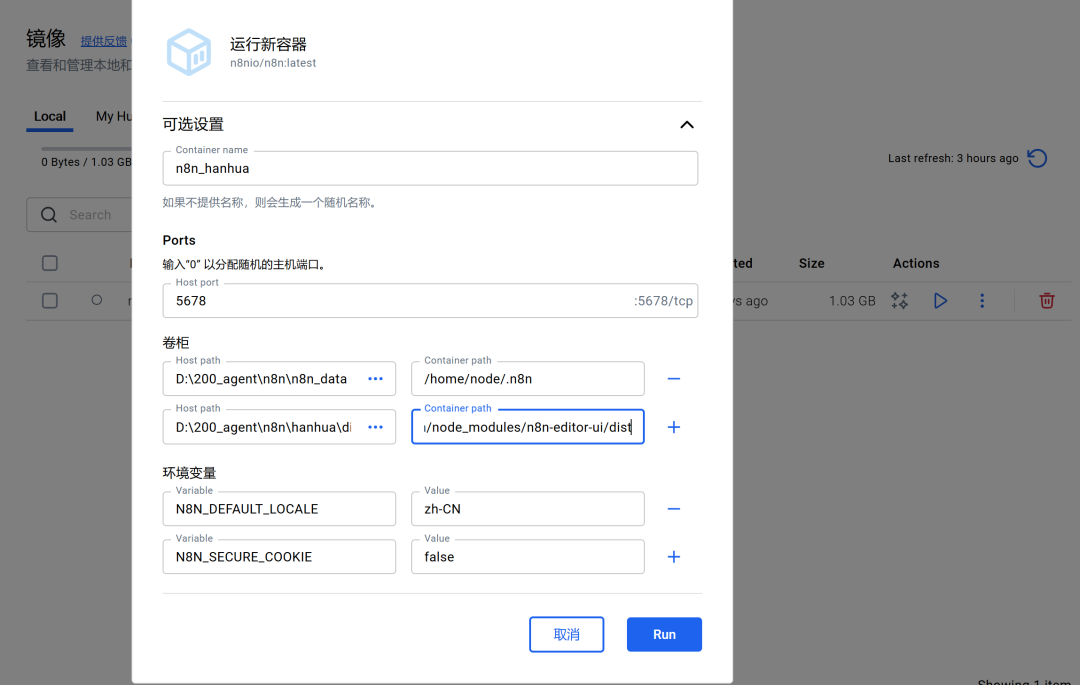Remove the /home/node/.n8n volume row
Viewport: 1080px width, 685px height.
pos(674,379)
